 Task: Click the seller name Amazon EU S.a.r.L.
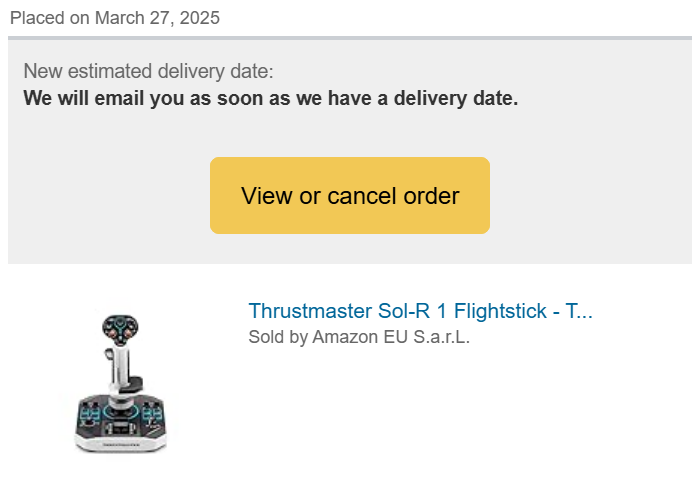click(x=391, y=337)
